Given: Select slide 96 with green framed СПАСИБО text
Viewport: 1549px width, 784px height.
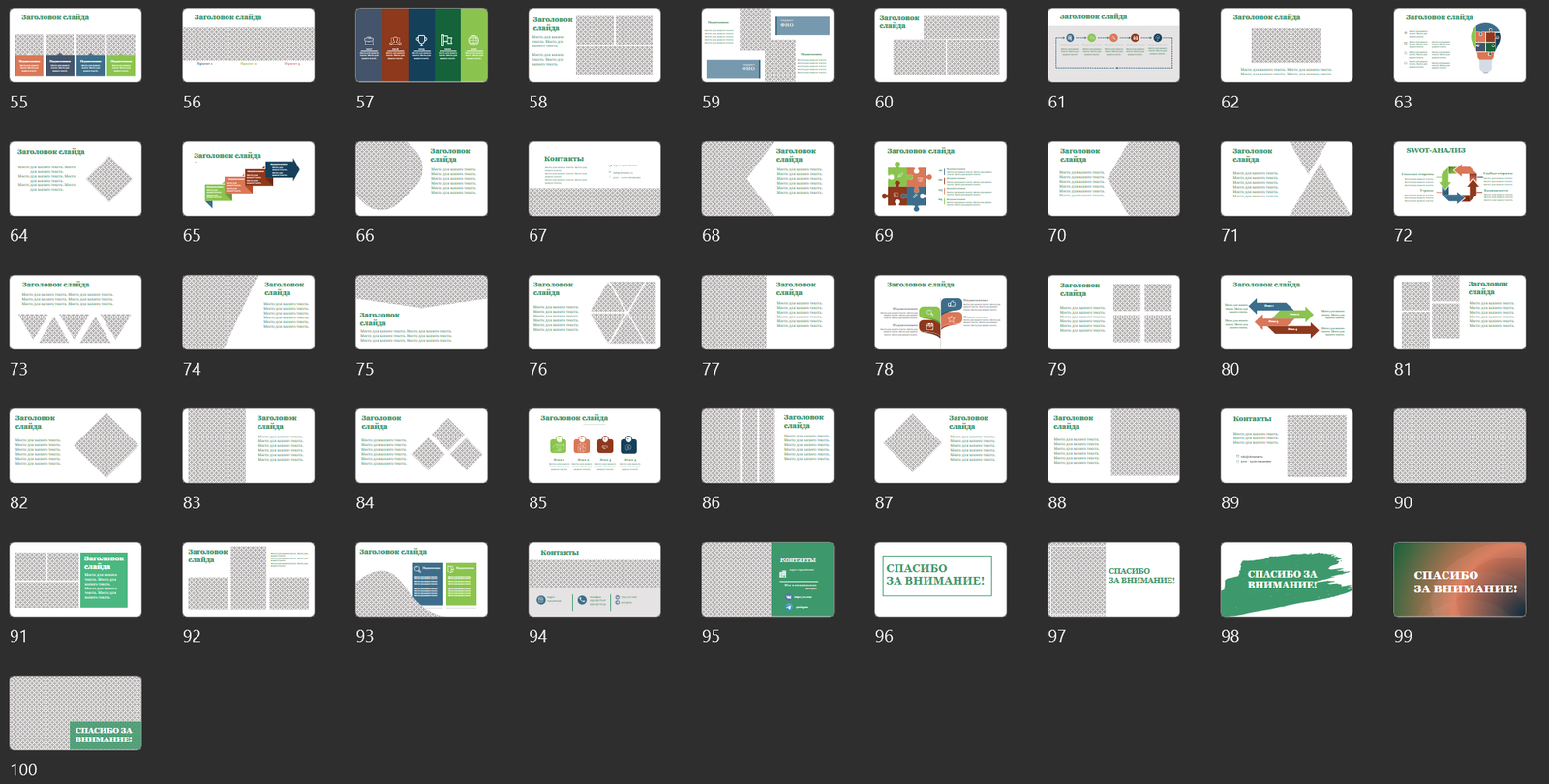Looking at the screenshot, I should point(940,579).
